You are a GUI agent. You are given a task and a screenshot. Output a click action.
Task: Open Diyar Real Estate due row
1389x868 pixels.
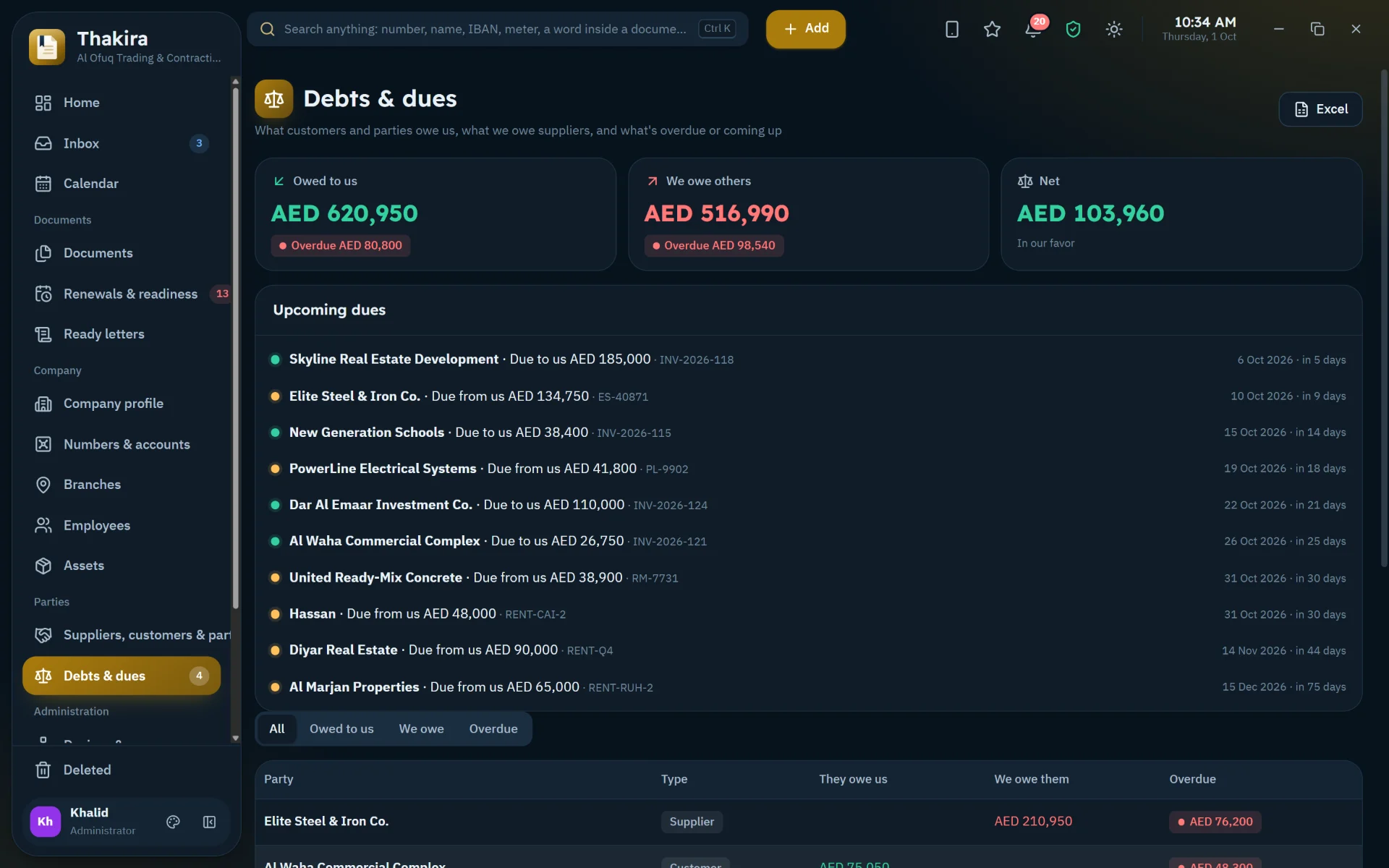(808, 650)
